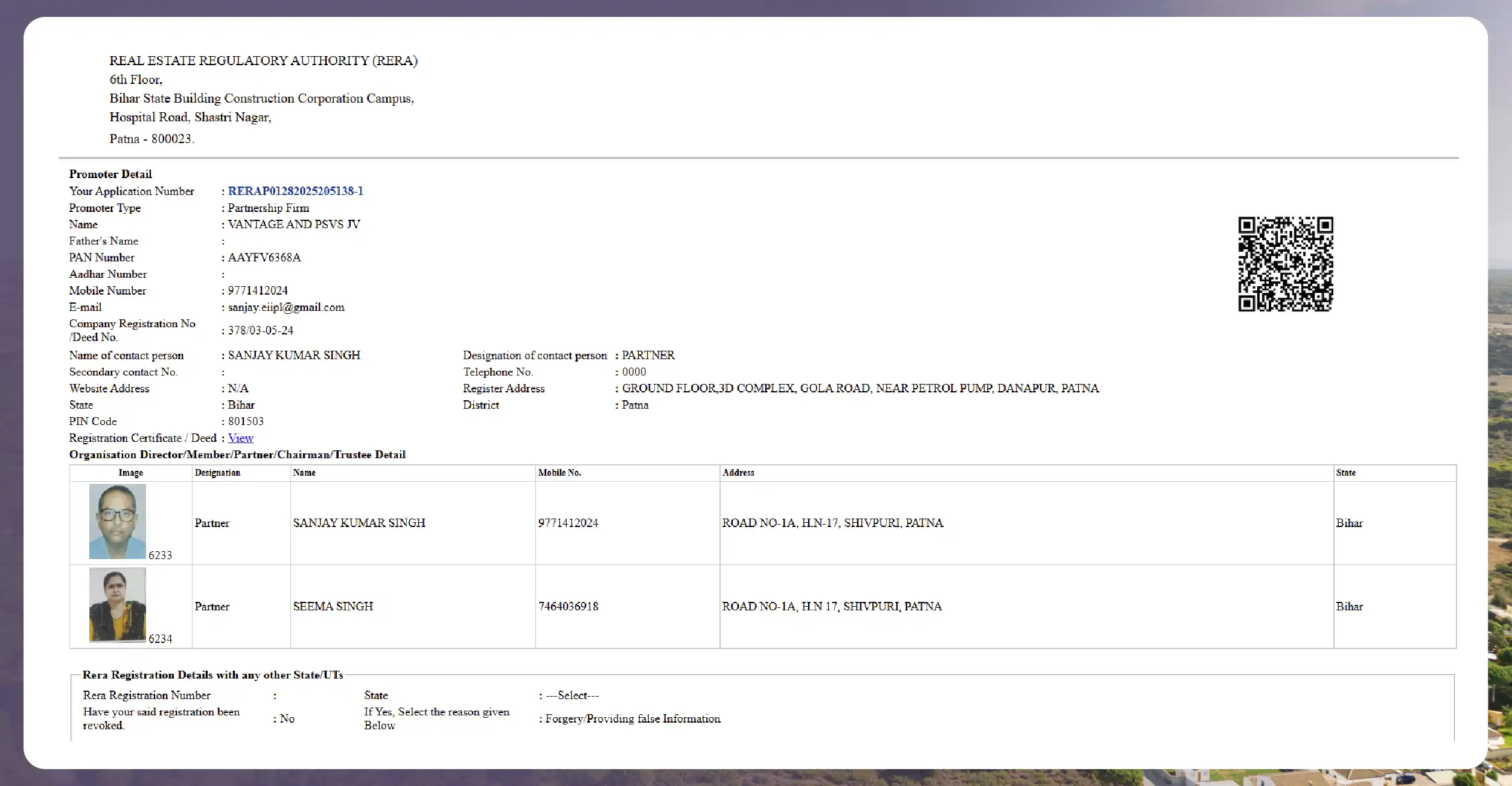Click the Promoter Detail section heading

[x=110, y=174]
